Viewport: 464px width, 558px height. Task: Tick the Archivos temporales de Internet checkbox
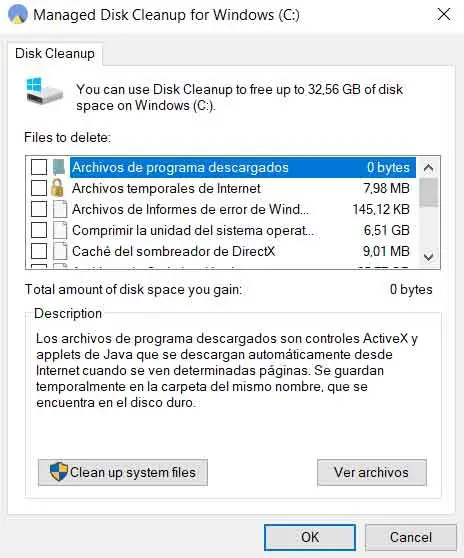click(x=39, y=188)
